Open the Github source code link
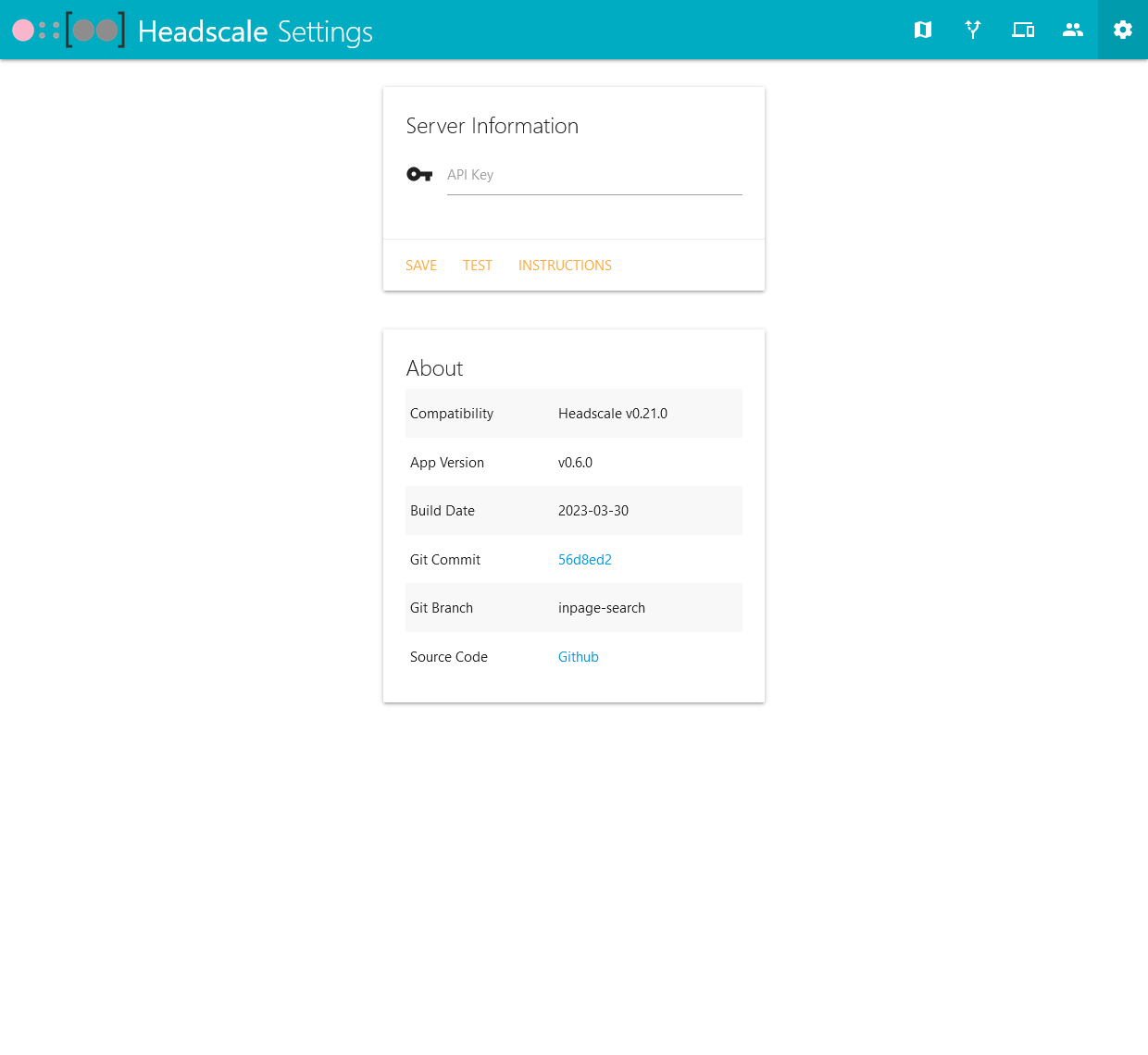The width and height of the screenshot is (1148, 1055). [x=579, y=657]
